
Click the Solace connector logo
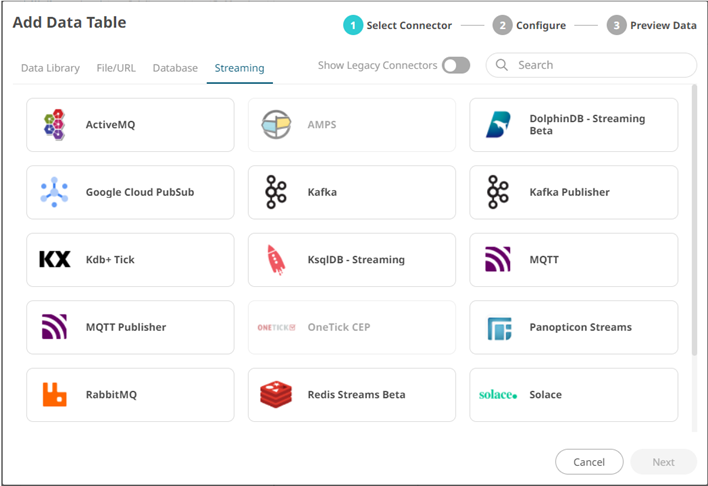pos(498,395)
